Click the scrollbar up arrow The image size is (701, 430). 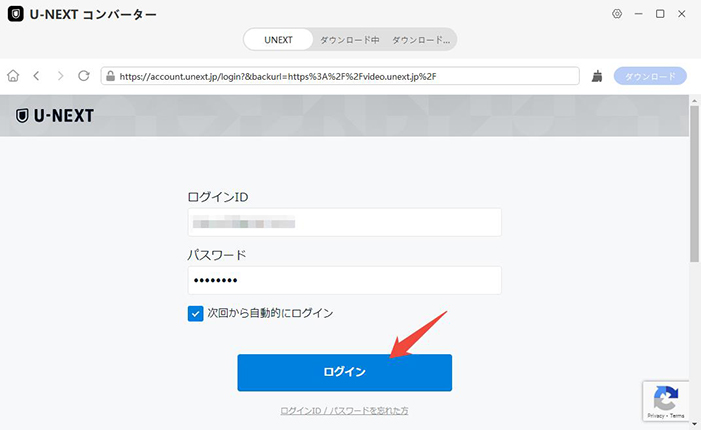point(694,100)
